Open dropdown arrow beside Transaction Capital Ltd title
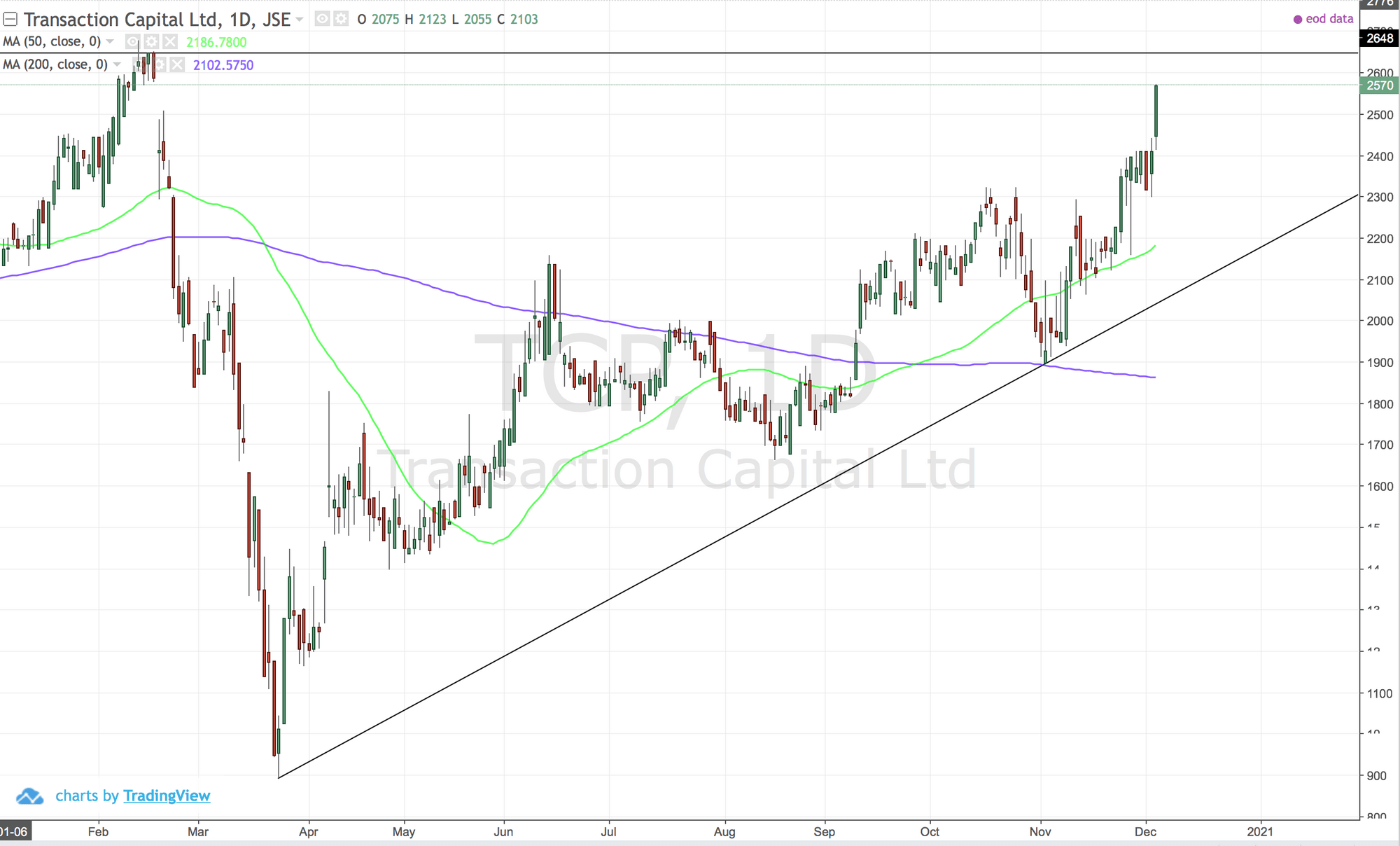Screen dimensions: 1400x846 pos(300,20)
